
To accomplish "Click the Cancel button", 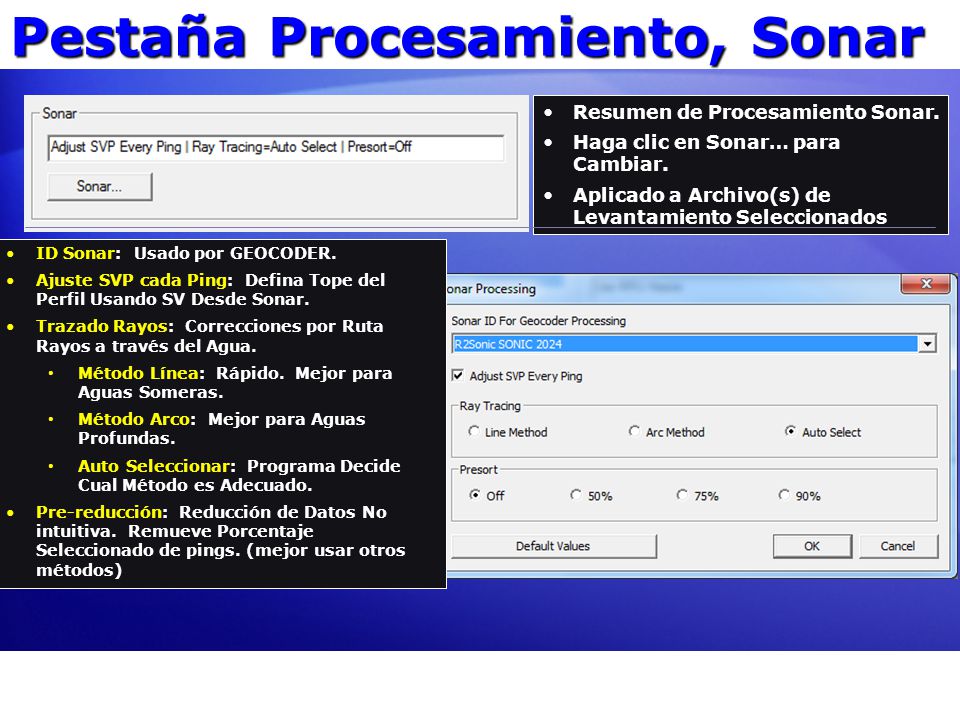I will (898, 546).
